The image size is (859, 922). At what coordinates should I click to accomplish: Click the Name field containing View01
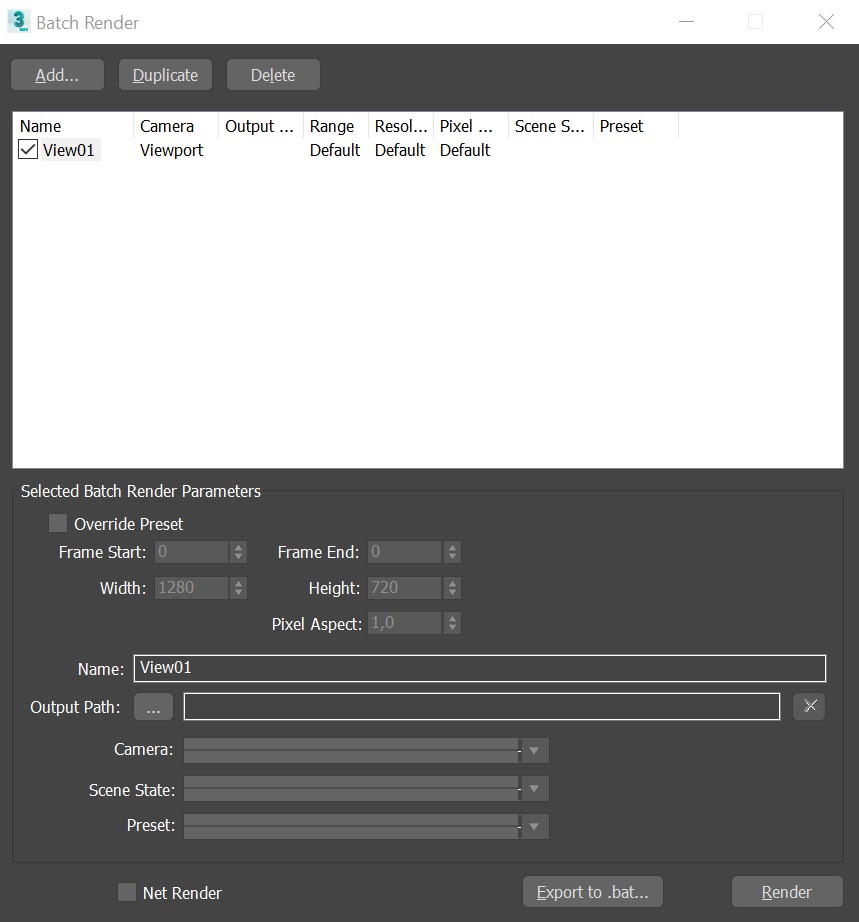click(x=480, y=669)
